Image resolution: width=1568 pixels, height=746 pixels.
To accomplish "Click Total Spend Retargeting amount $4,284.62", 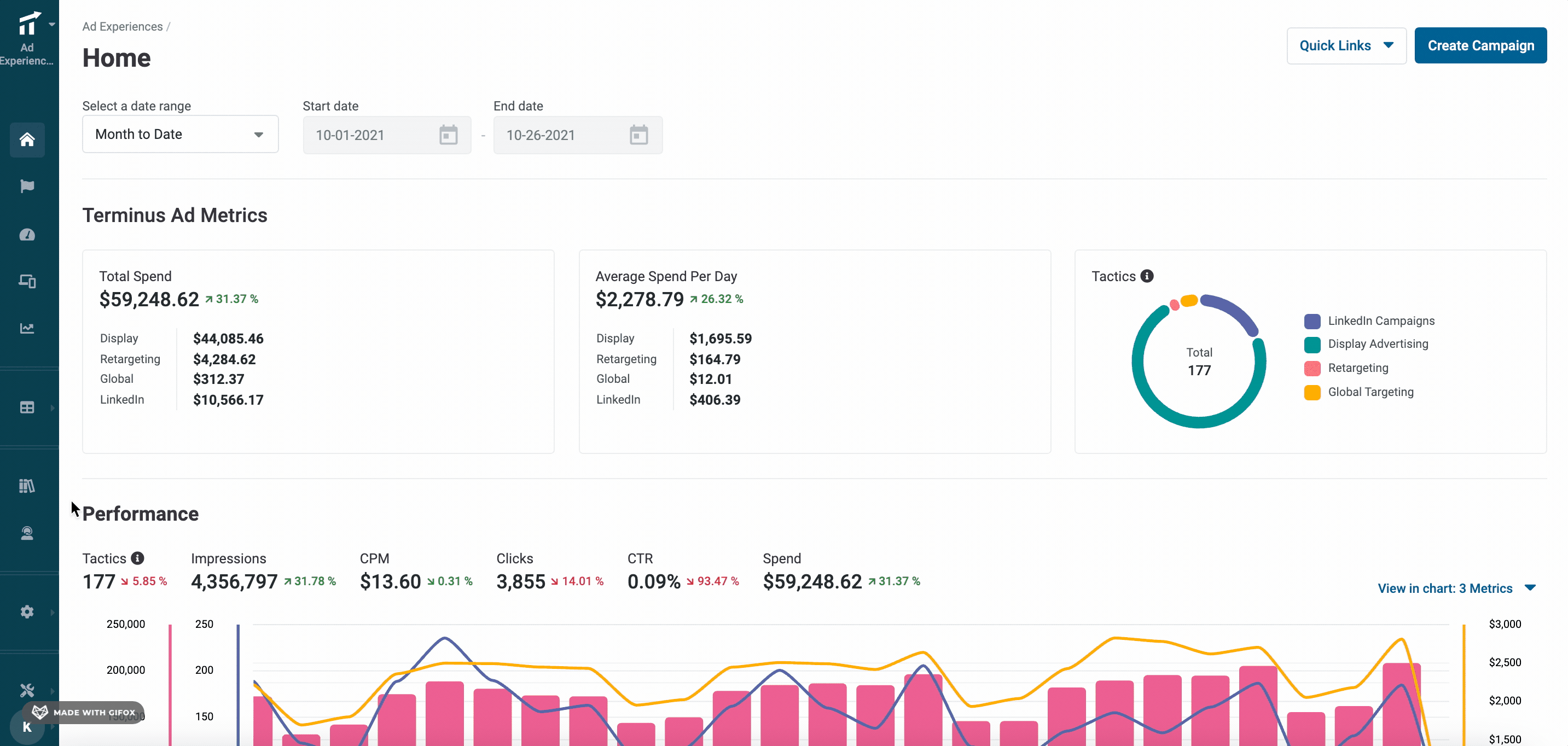I will point(224,360).
